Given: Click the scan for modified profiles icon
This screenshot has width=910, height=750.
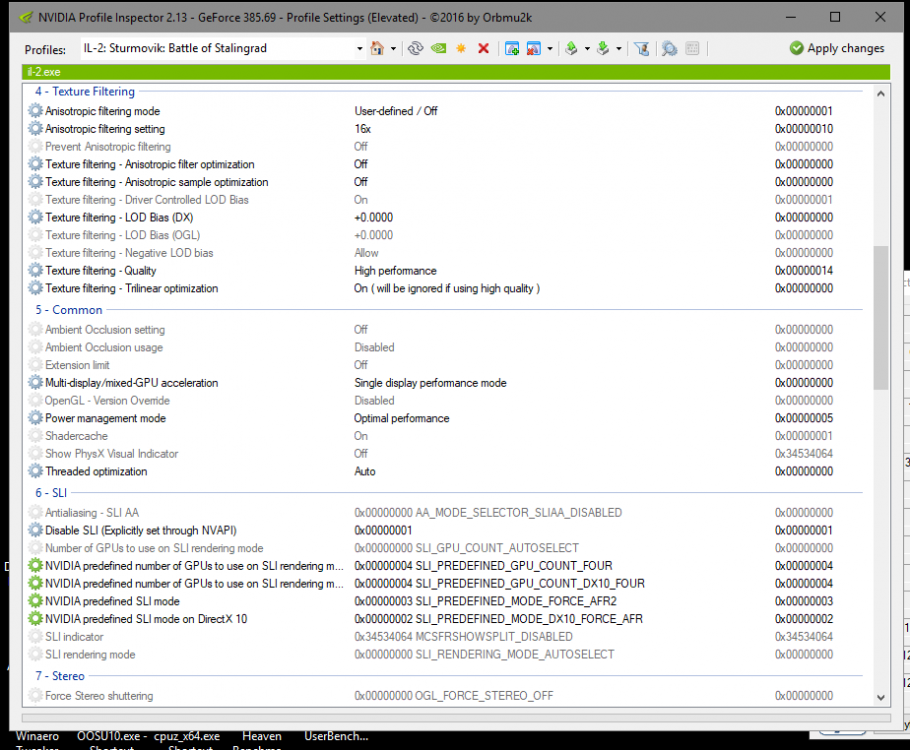Looking at the screenshot, I should 669,48.
